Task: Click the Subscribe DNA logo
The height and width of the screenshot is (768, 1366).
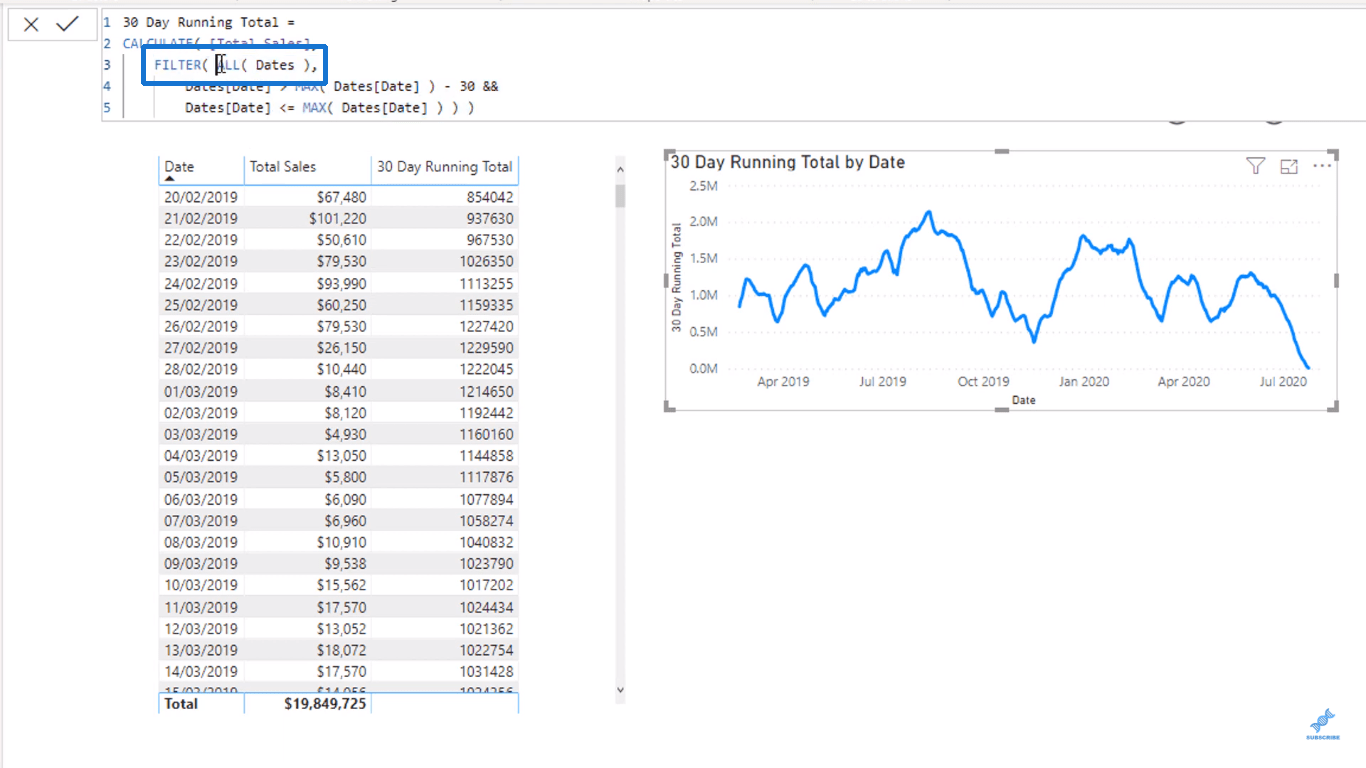Action: tap(1322, 725)
